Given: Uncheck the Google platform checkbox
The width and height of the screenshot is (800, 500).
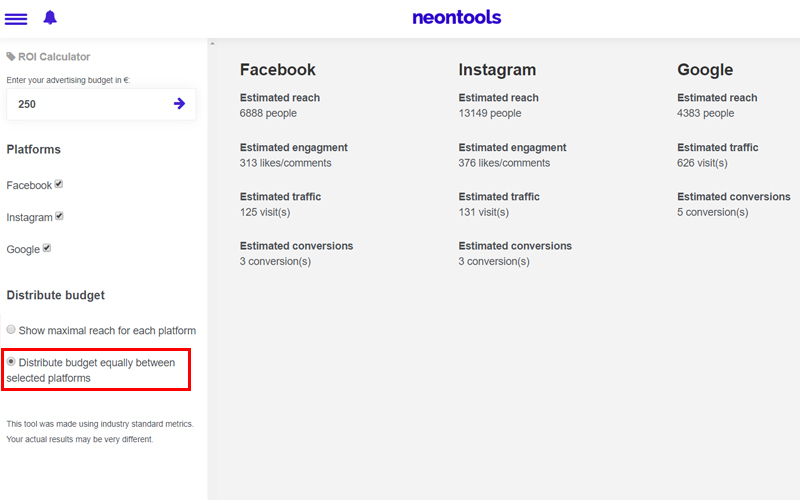Looking at the screenshot, I should click(46, 248).
